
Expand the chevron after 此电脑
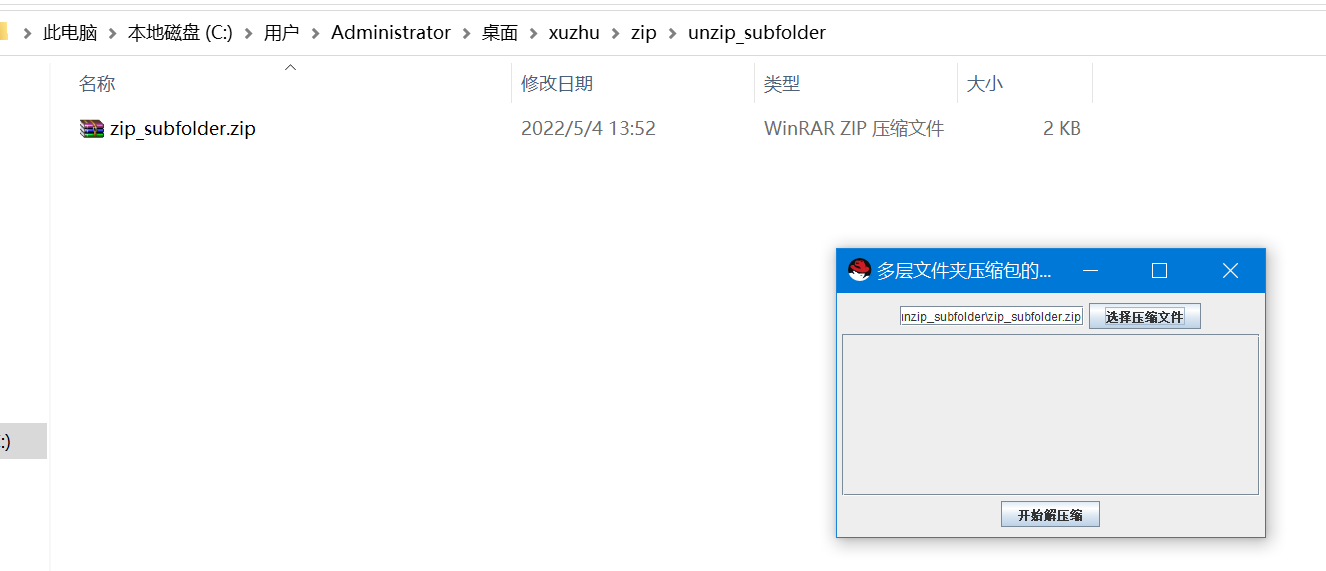point(113,33)
